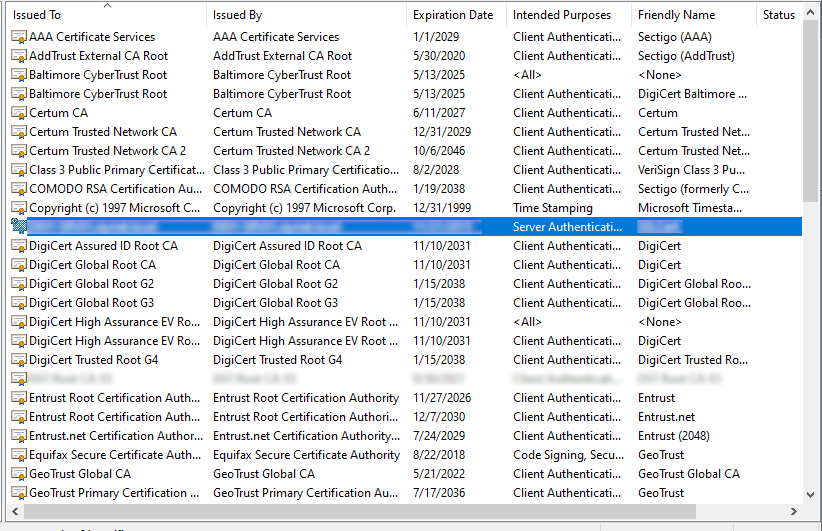
Task: Click the Status column header
Action: click(778, 15)
